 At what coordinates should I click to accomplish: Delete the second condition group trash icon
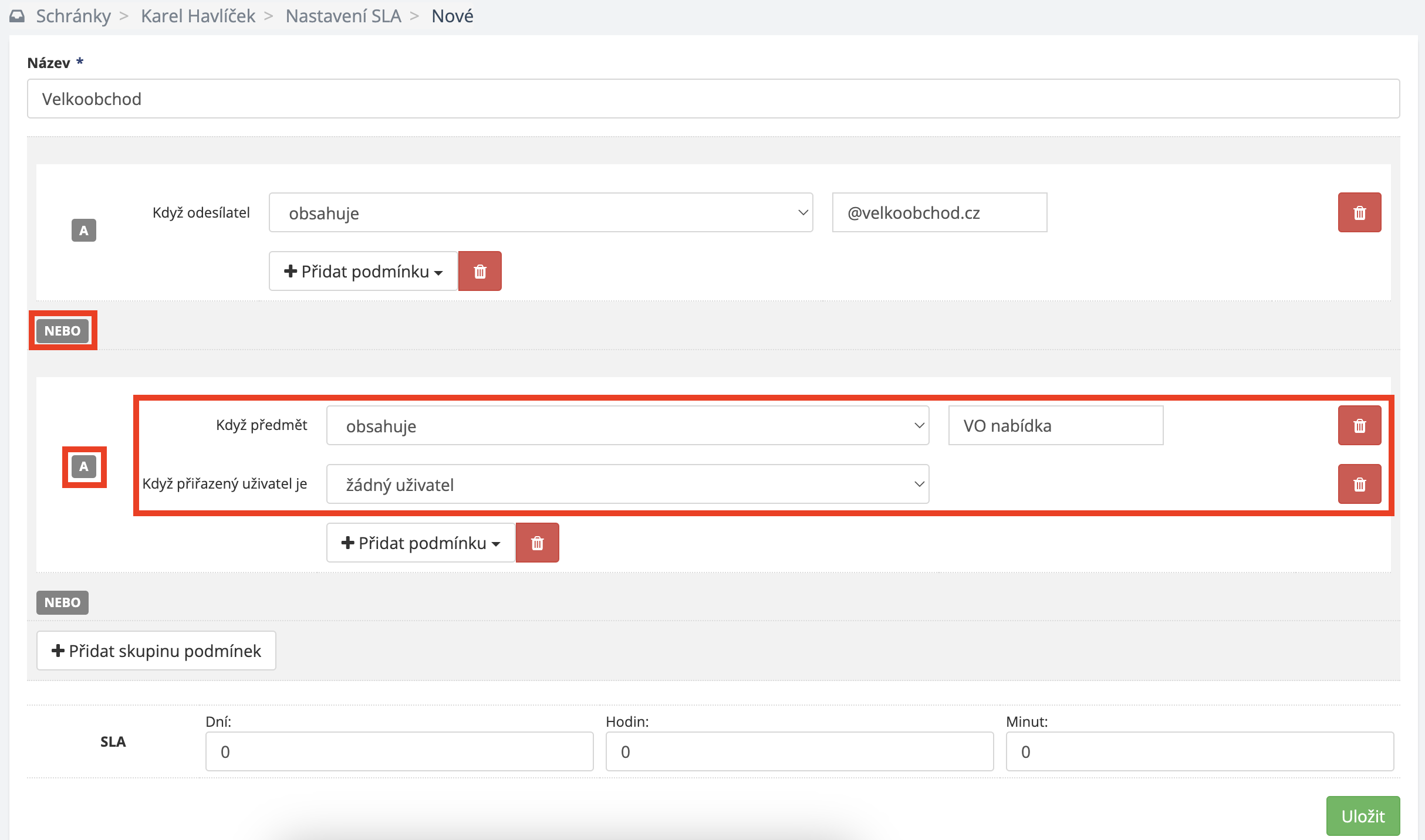click(537, 543)
